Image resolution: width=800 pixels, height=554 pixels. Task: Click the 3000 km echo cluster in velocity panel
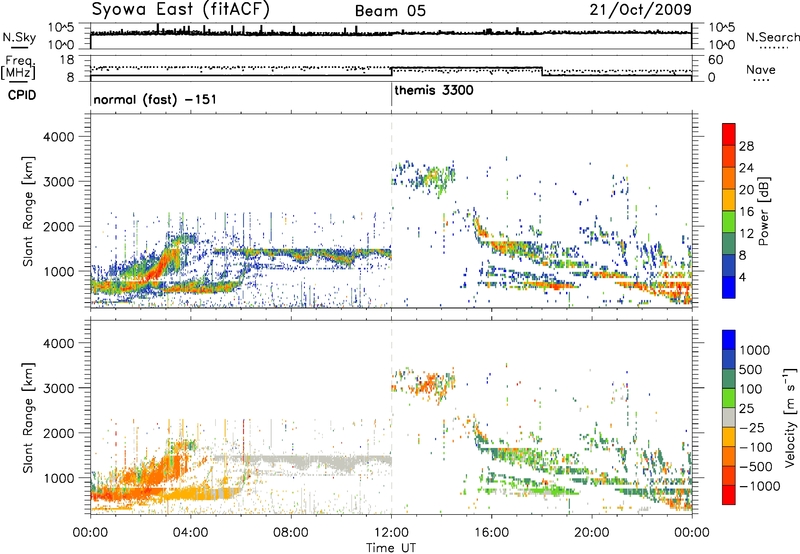[x=423, y=384]
